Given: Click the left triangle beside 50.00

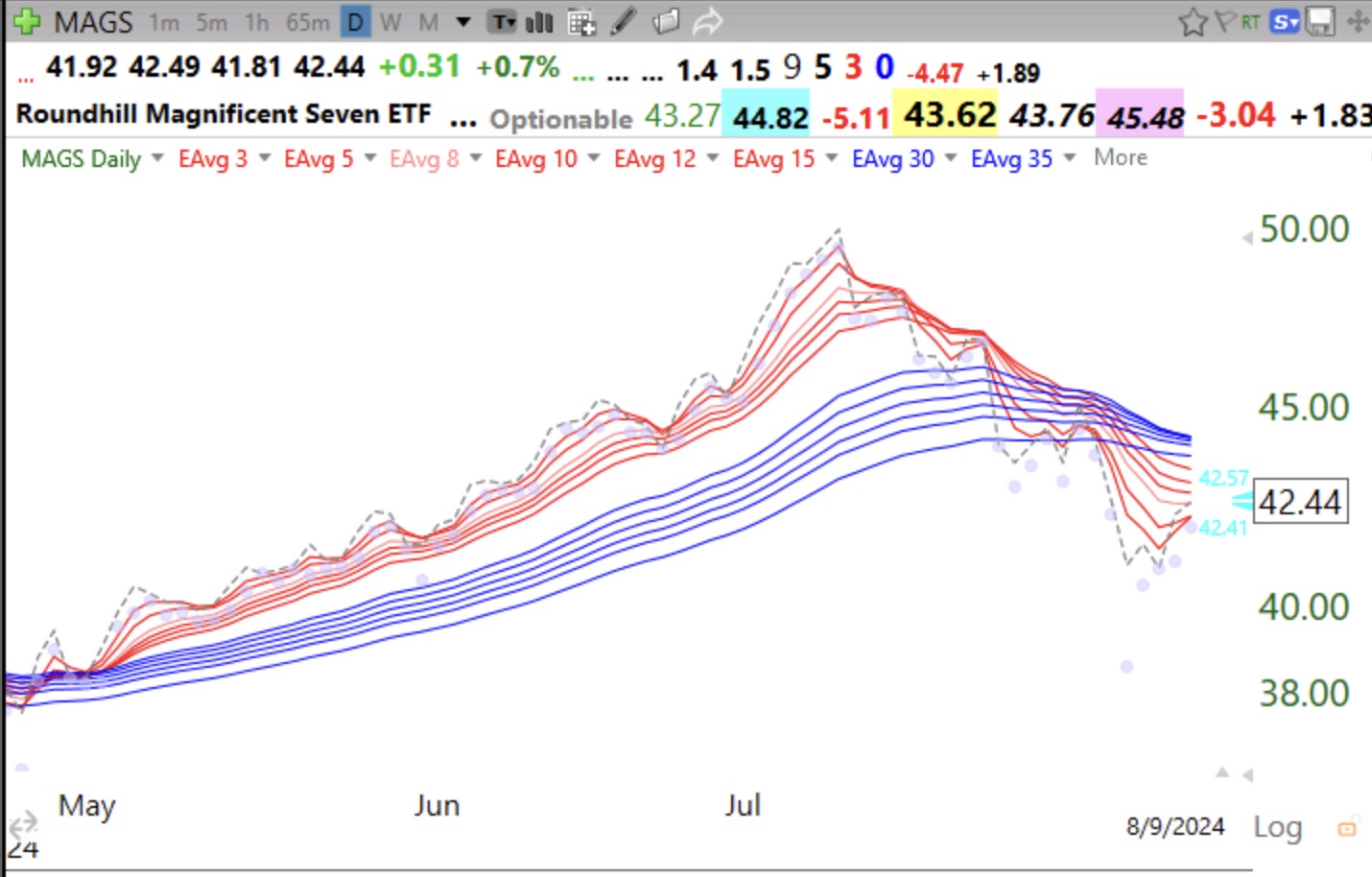Looking at the screenshot, I should pyautogui.click(x=1247, y=237).
